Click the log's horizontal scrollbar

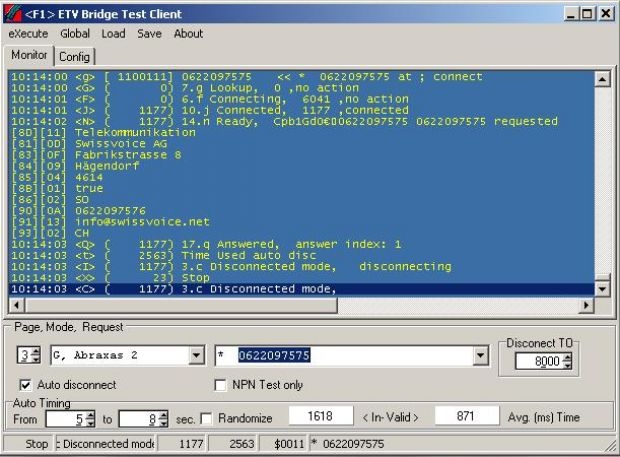[x=300, y=305]
